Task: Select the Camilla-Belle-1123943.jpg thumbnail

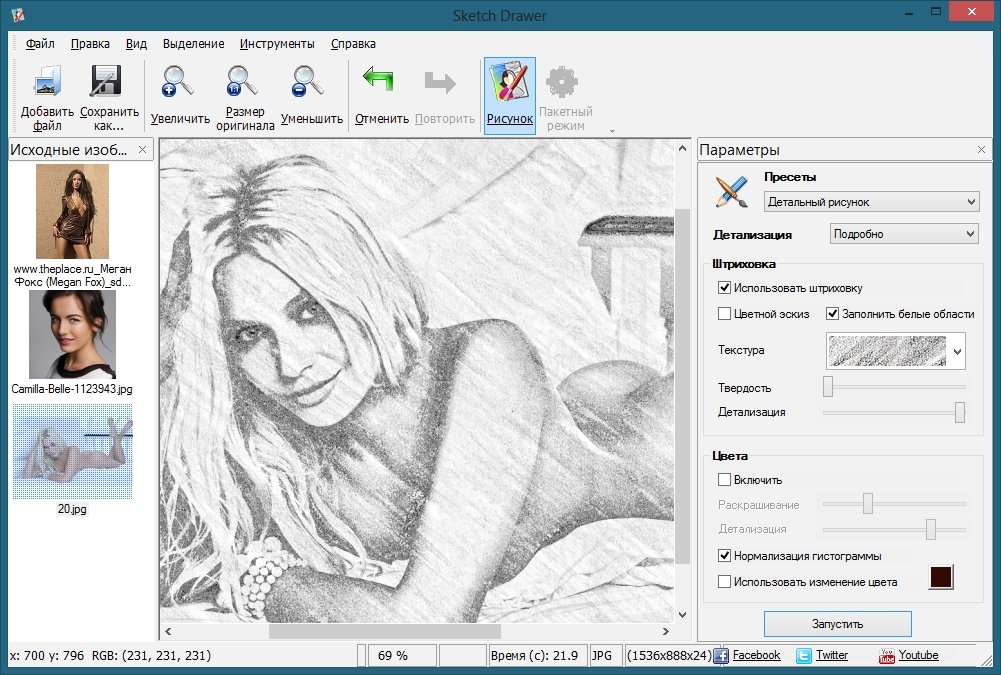Action: [72, 335]
